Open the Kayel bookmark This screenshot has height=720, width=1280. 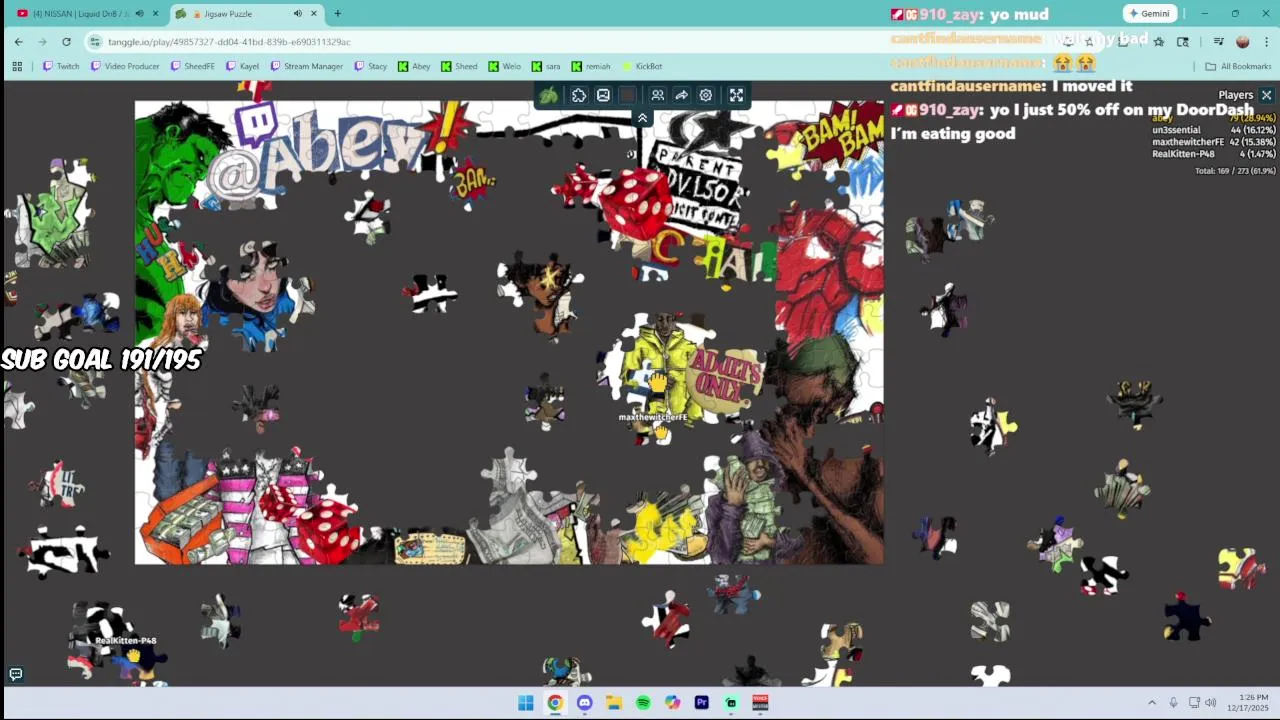point(242,66)
